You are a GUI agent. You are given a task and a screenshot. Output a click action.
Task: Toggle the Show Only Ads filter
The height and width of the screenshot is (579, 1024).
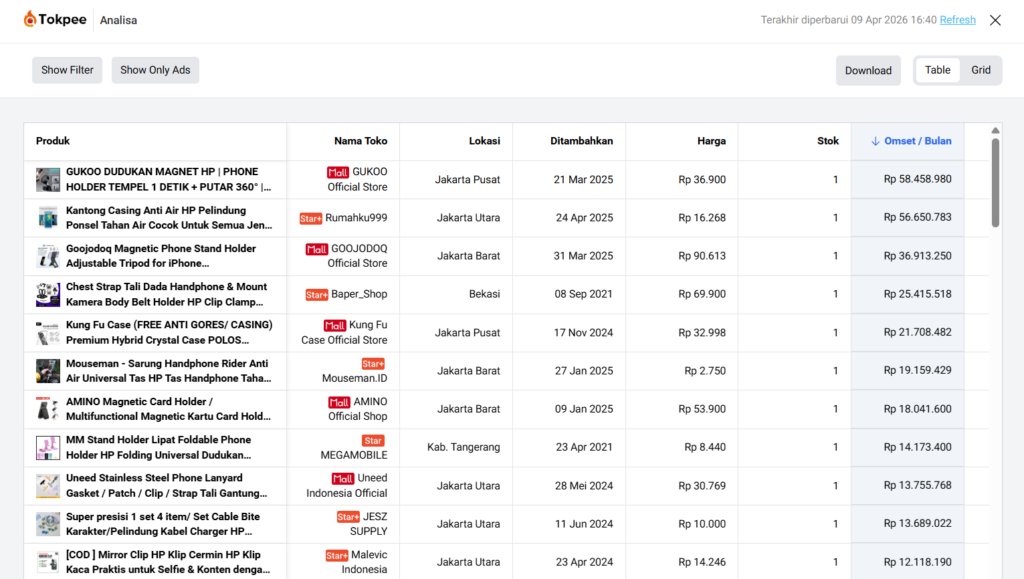[x=155, y=70]
